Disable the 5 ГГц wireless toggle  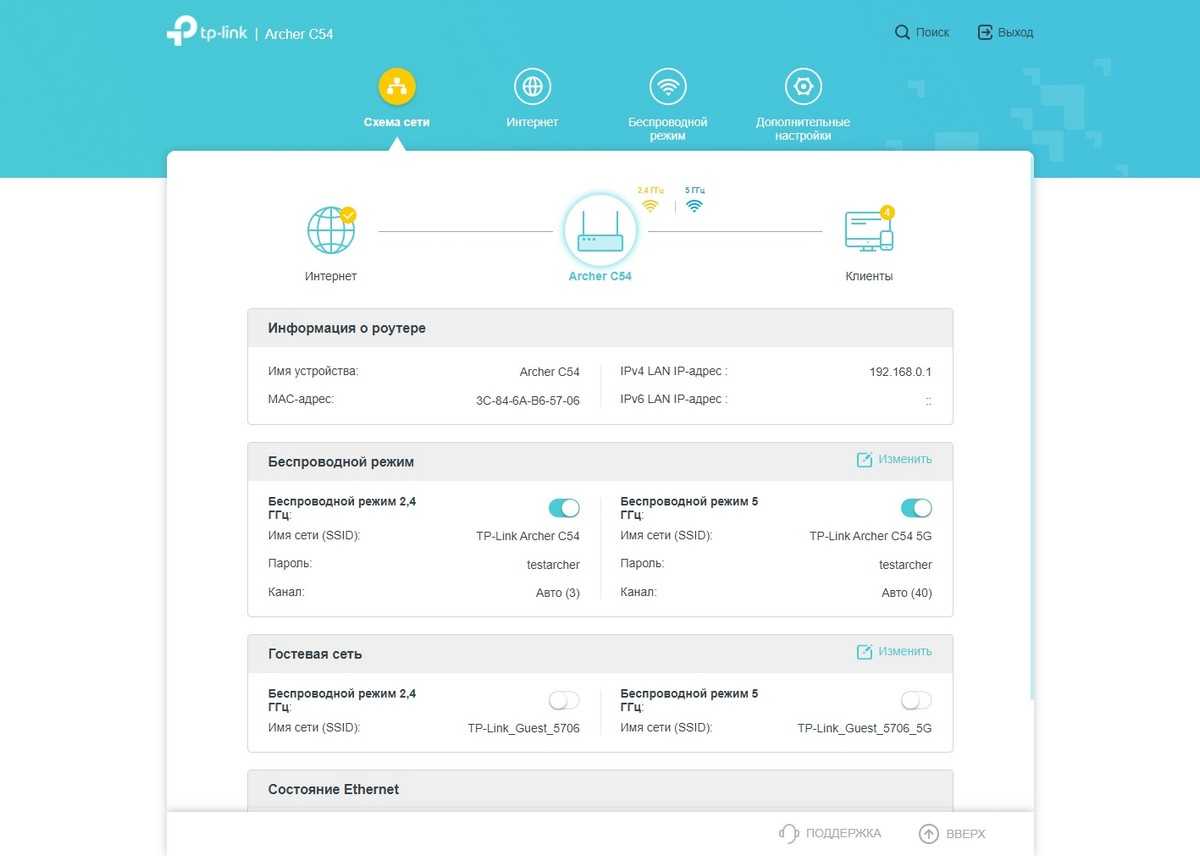(x=916, y=508)
